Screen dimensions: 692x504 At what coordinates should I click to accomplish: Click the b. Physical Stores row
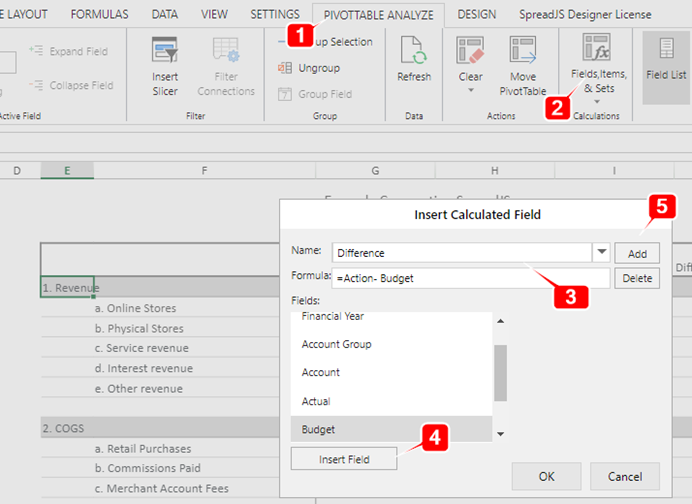(x=160, y=328)
